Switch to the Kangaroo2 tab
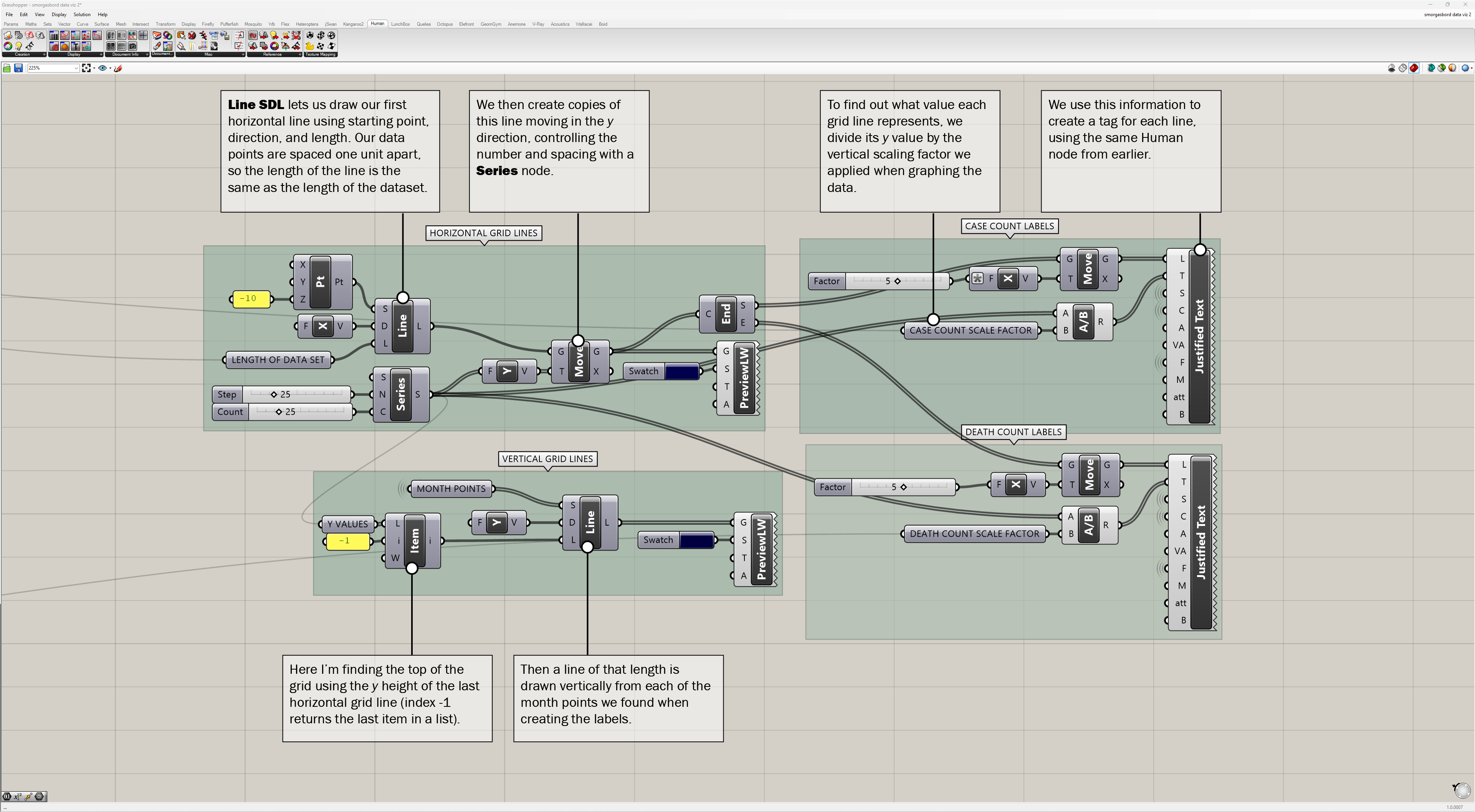The width and height of the screenshot is (1475, 812). click(353, 24)
